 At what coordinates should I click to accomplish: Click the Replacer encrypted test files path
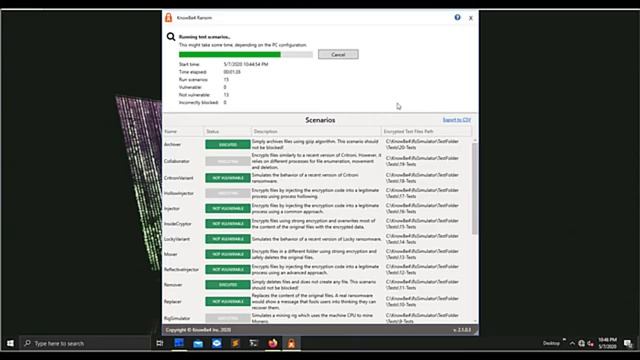(x=422, y=302)
